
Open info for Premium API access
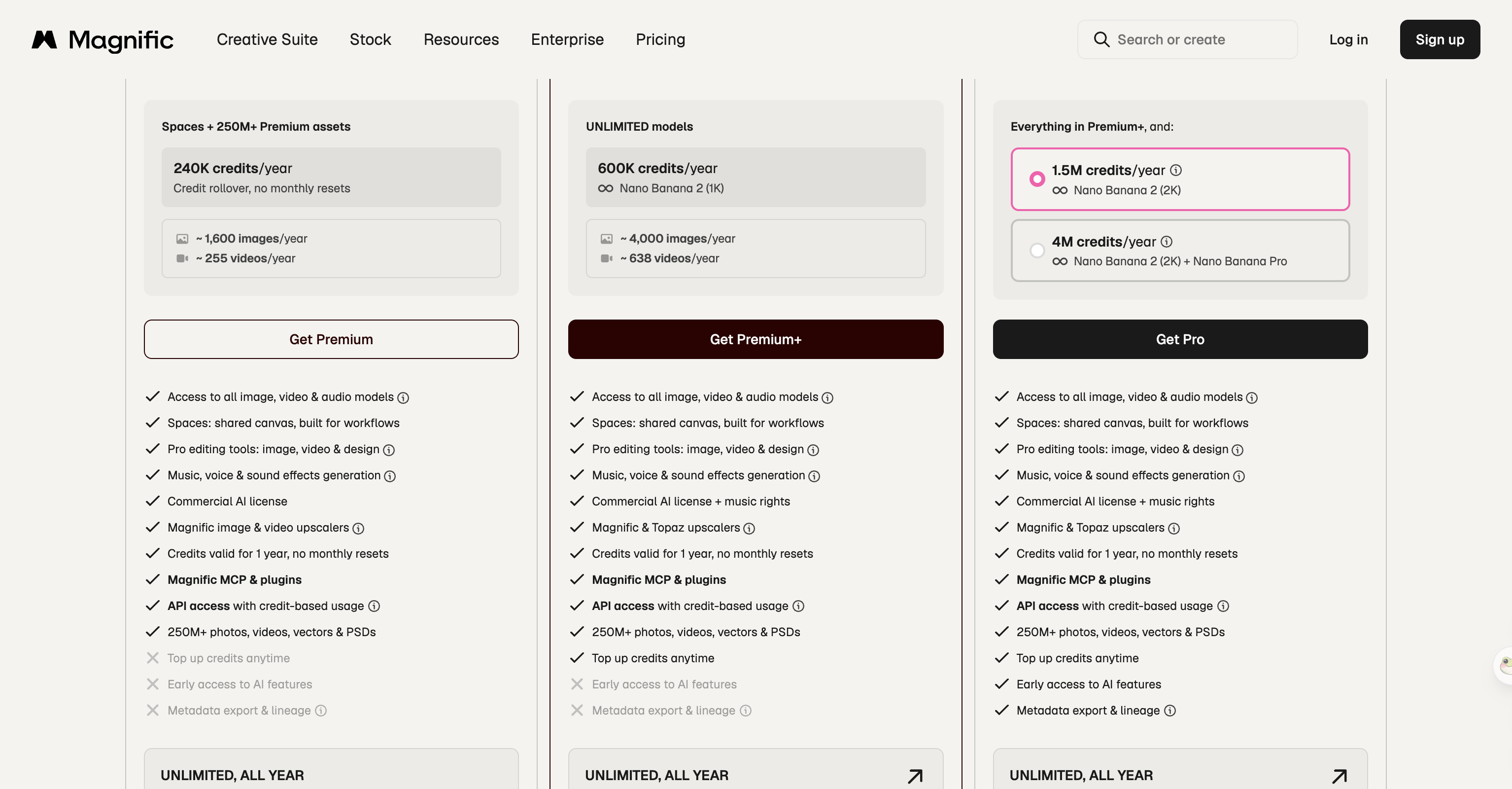(x=374, y=606)
